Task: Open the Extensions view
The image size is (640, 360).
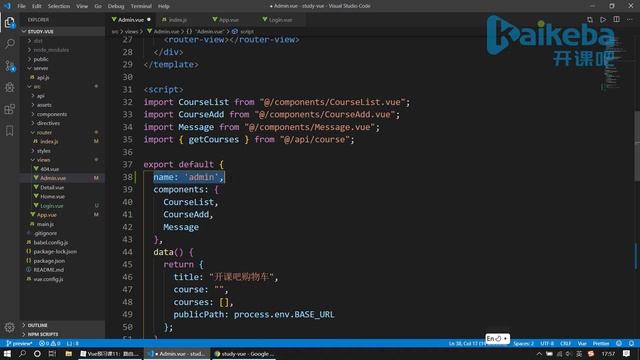Action: (x=9, y=109)
